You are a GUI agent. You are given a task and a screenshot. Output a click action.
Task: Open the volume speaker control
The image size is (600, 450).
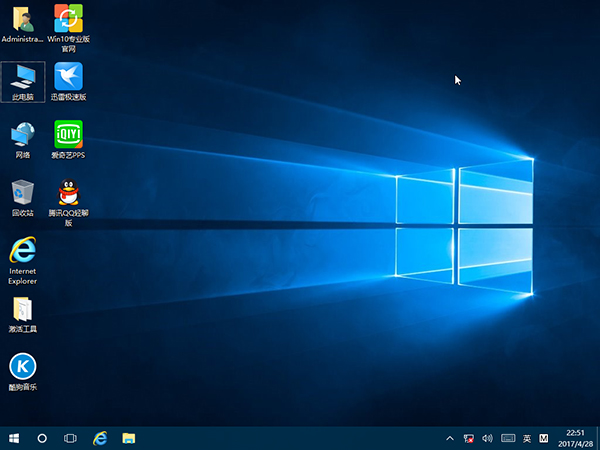click(488, 438)
